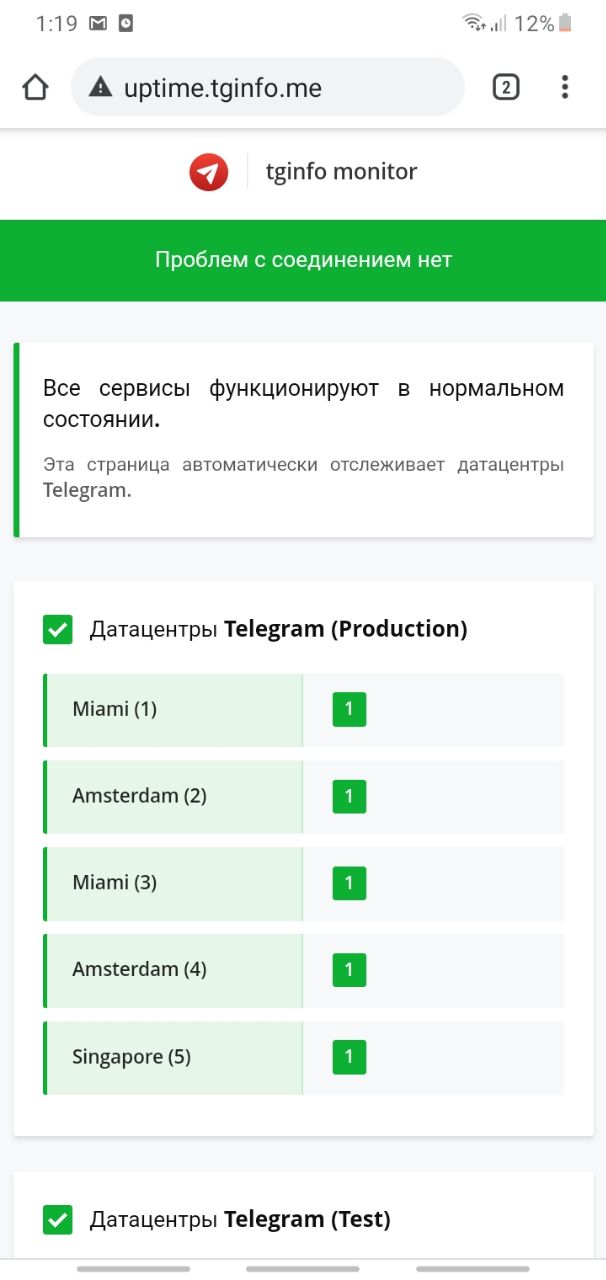This screenshot has height=1280, width=606.
Task: Tap the Telegram (Production) section heading
Action: pyautogui.click(x=278, y=629)
